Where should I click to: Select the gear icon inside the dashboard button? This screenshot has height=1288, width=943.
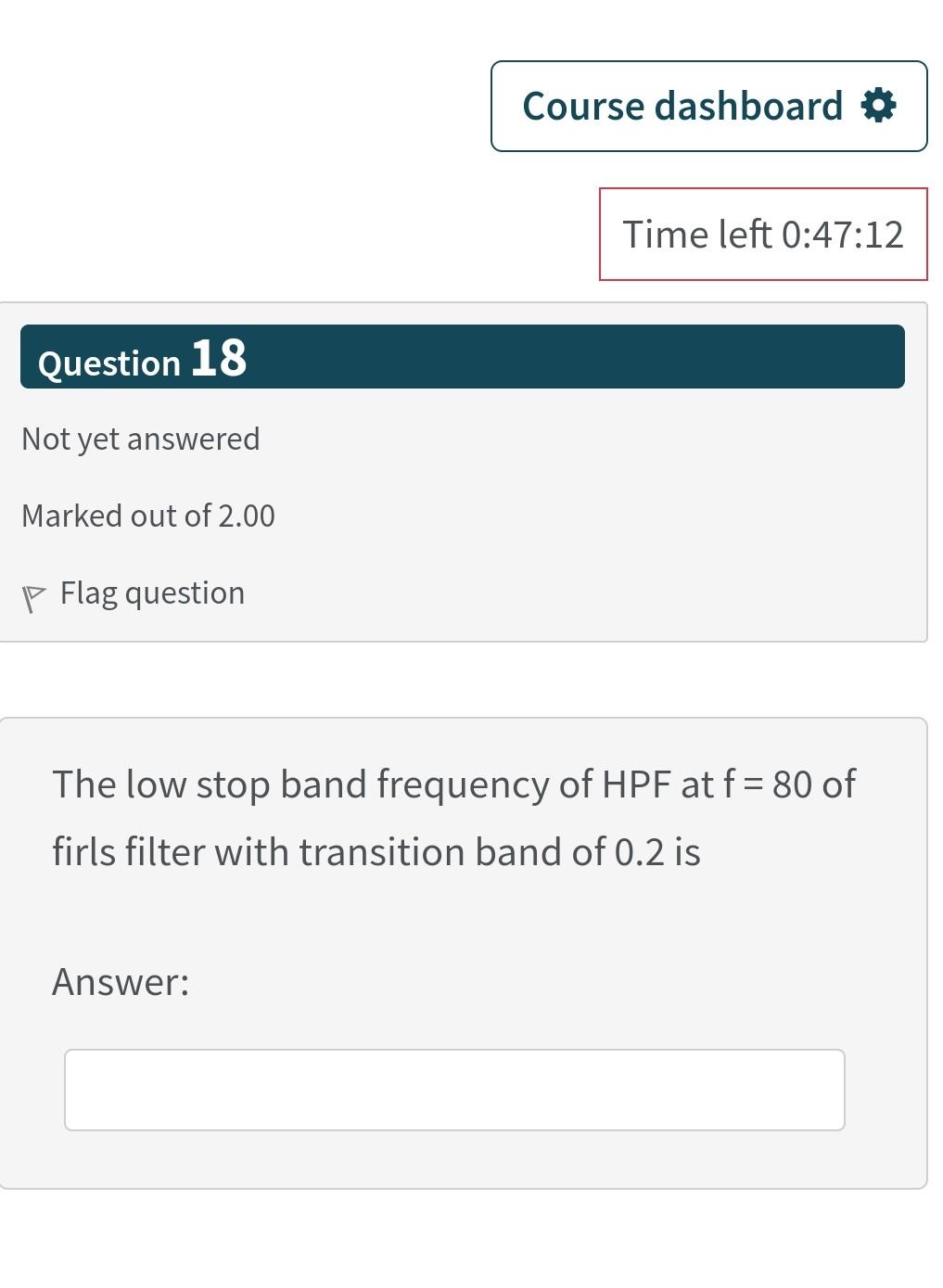tap(878, 105)
